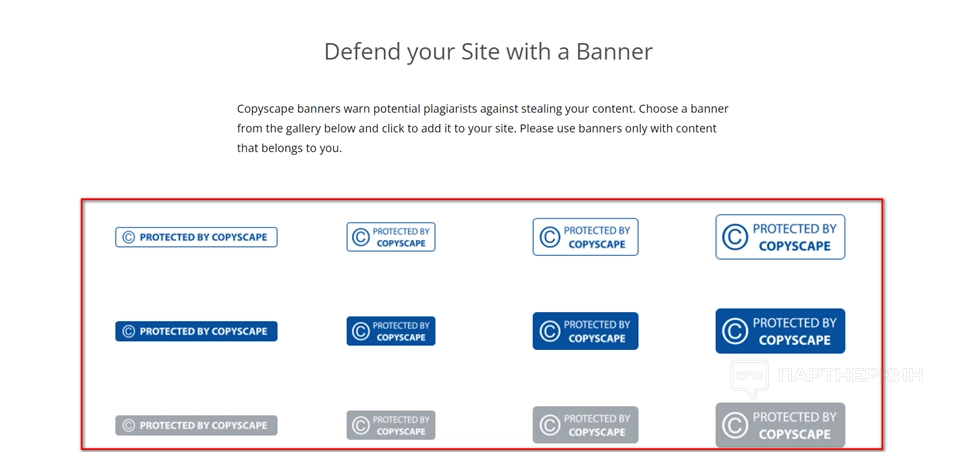Select the gray wide single-line Copyscape banner

point(196,425)
